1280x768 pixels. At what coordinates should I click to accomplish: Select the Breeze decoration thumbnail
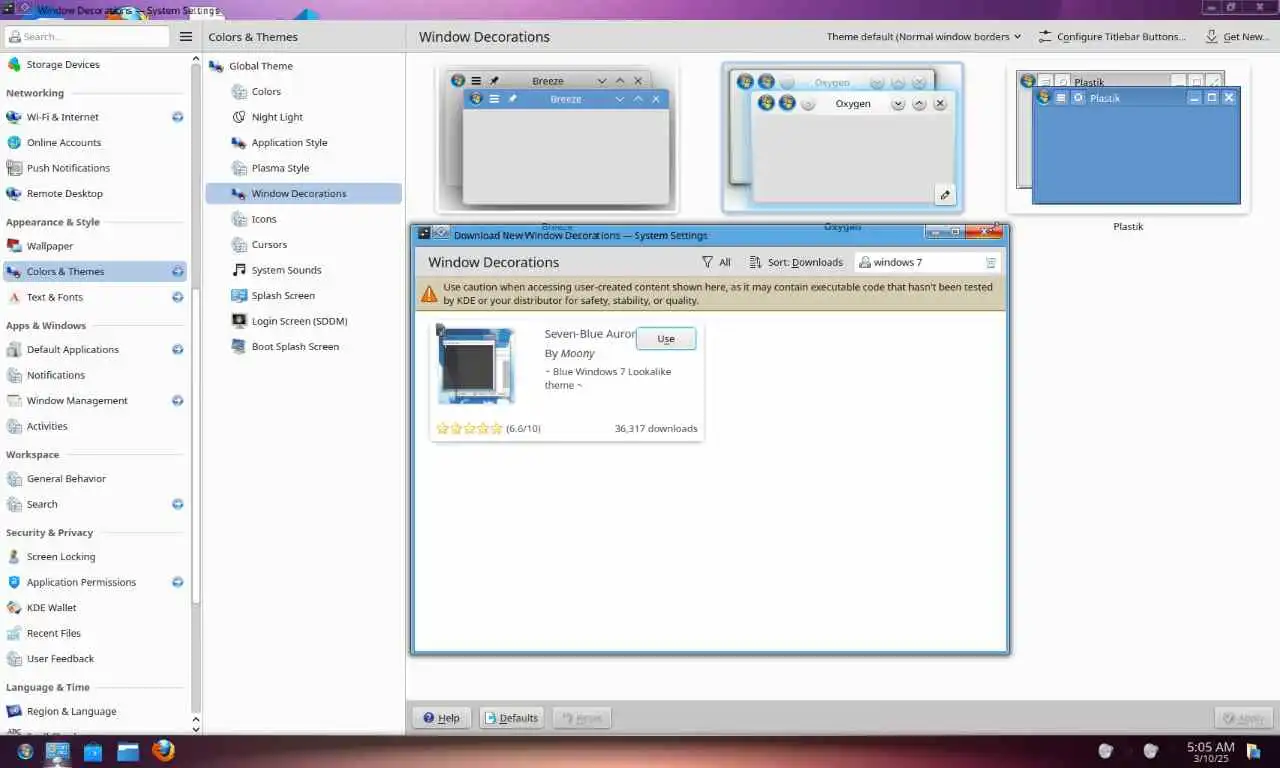click(x=557, y=138)
